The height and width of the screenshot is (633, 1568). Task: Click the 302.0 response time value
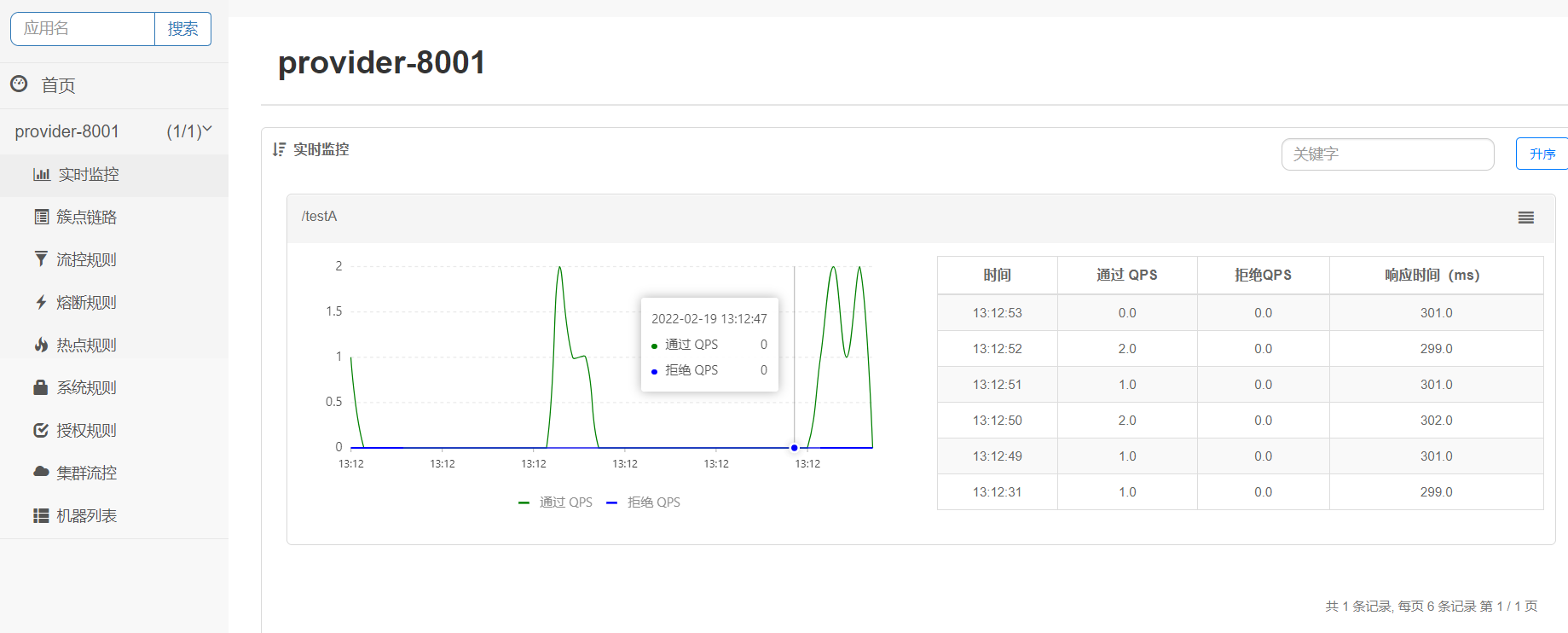[x=1436, y=421]
